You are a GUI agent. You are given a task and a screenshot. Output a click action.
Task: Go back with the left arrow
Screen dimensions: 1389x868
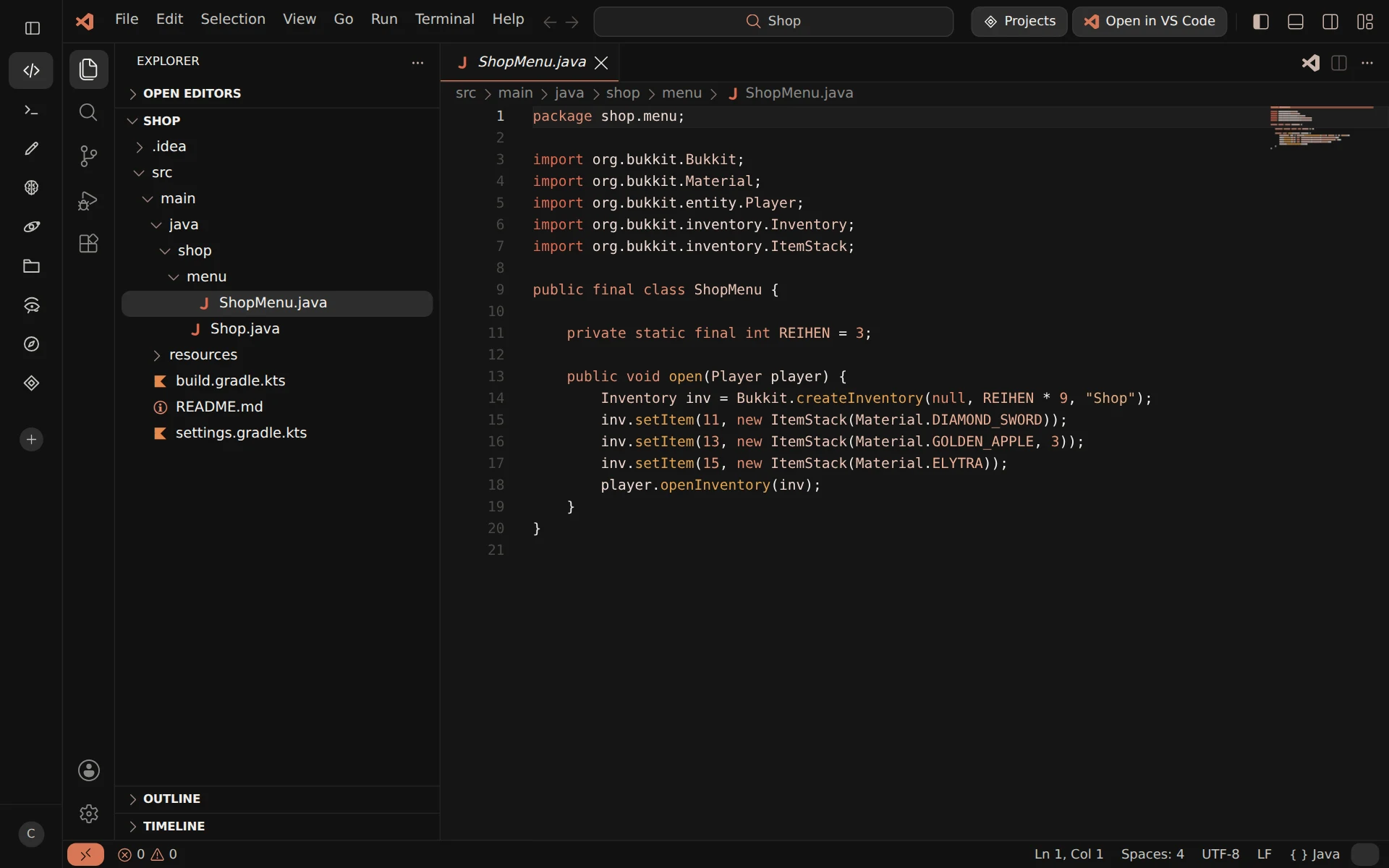550,22
